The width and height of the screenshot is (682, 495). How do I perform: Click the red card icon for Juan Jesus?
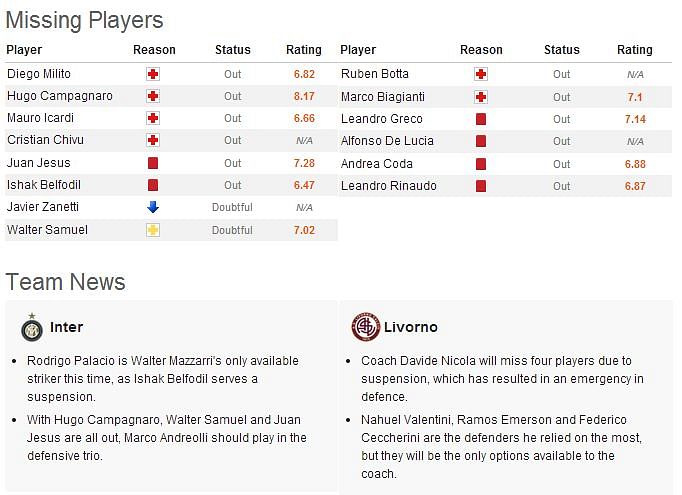(x=153, y=163)
